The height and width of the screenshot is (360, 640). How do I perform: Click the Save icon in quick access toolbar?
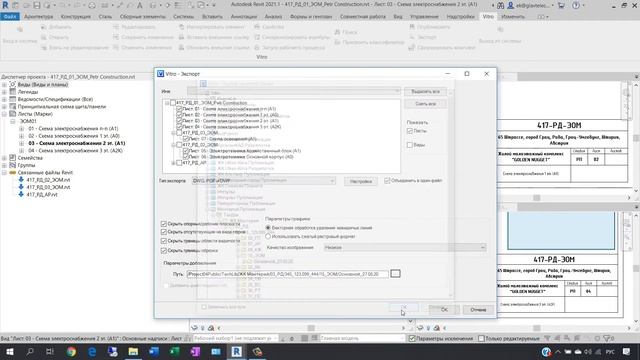[x=37, y=5]
